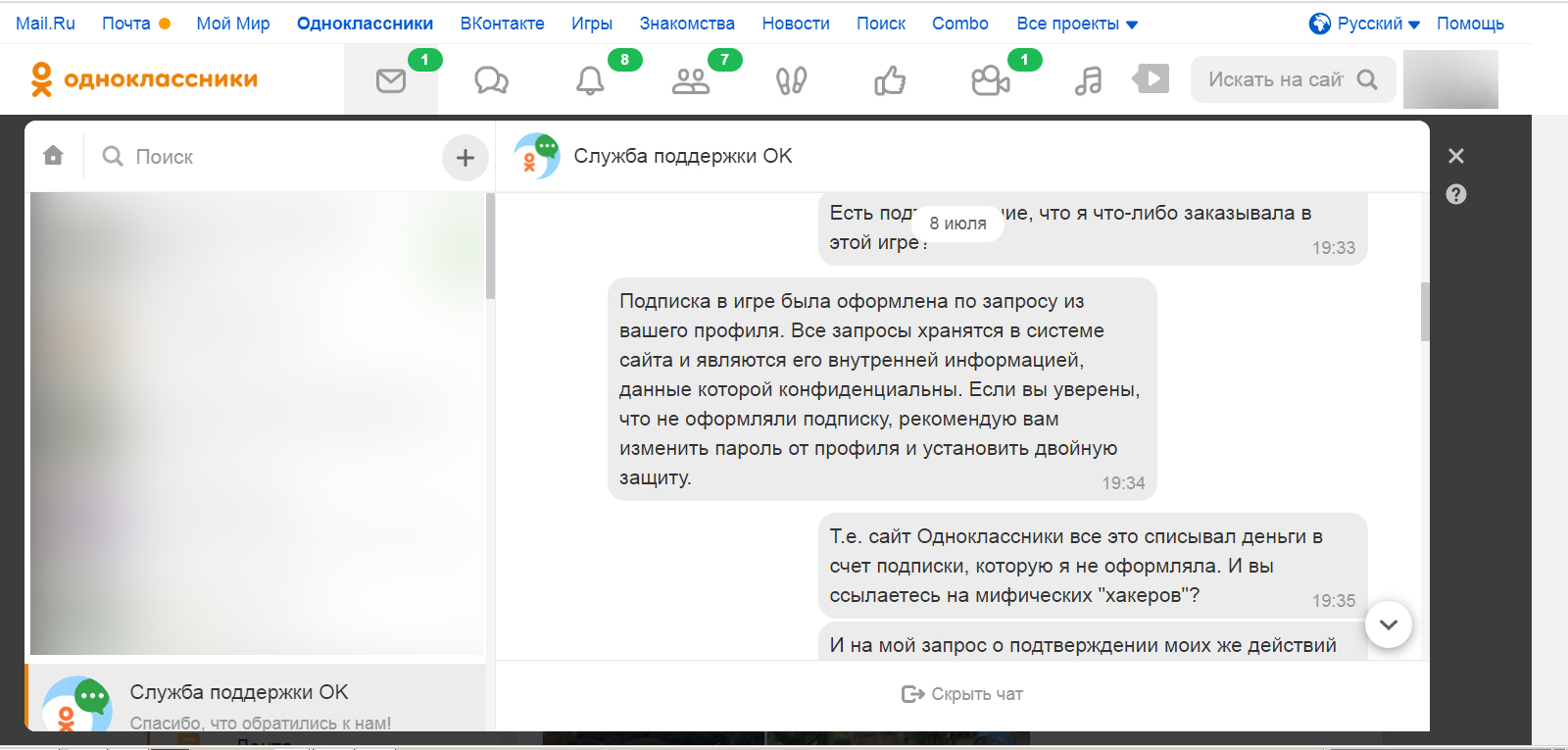Open Mail.Ru link

click(45, 24)
